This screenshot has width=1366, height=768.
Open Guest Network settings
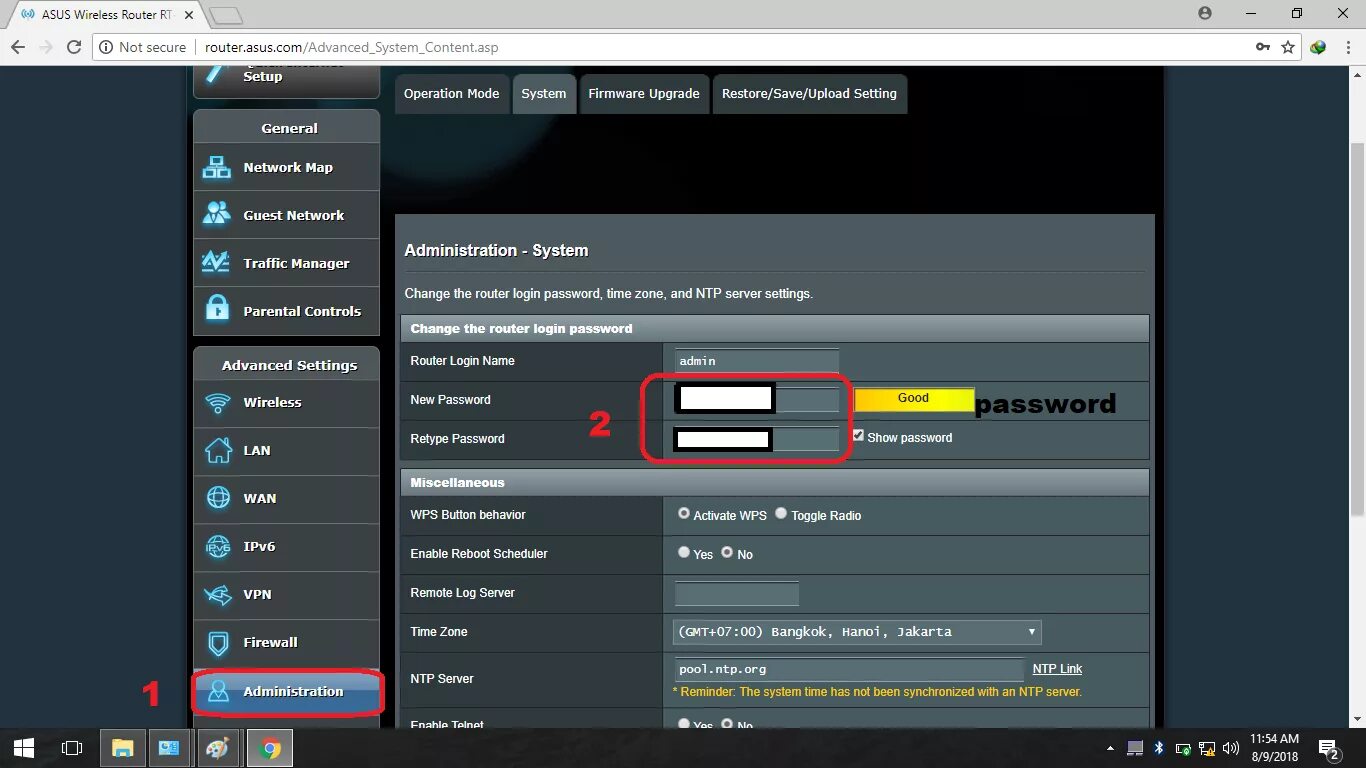(286, 215)
